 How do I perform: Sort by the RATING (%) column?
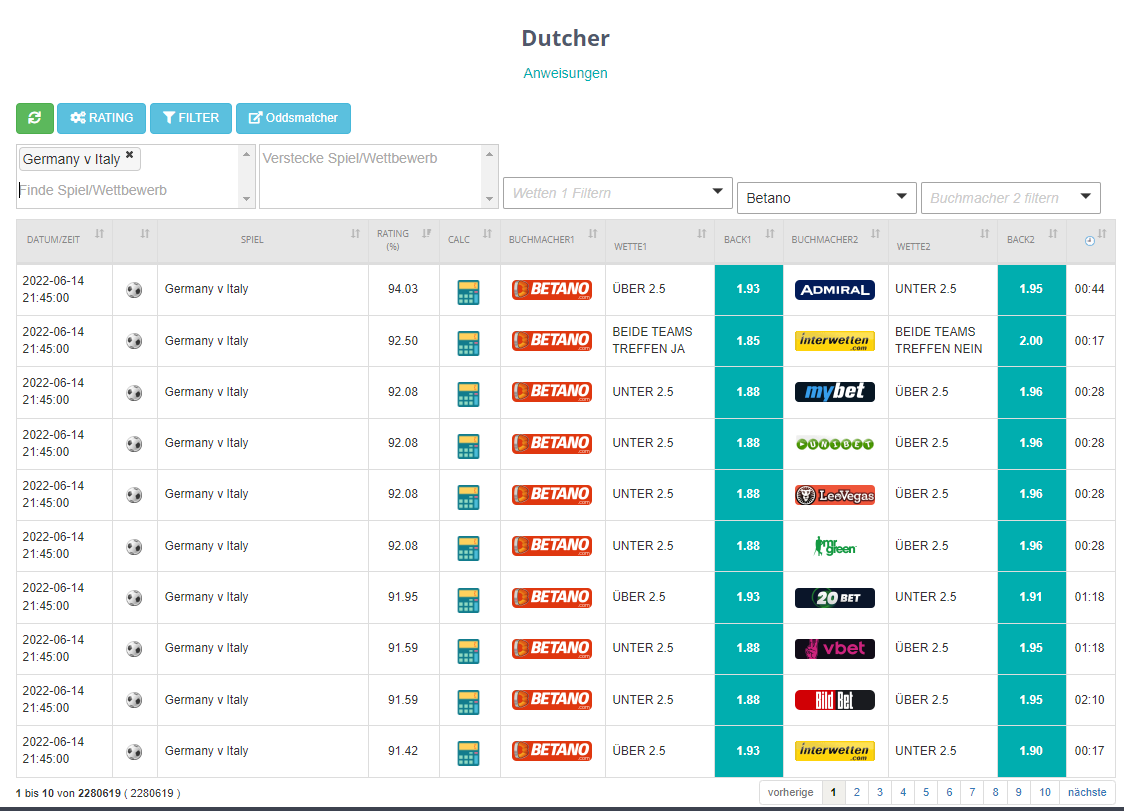pos(404,240)
